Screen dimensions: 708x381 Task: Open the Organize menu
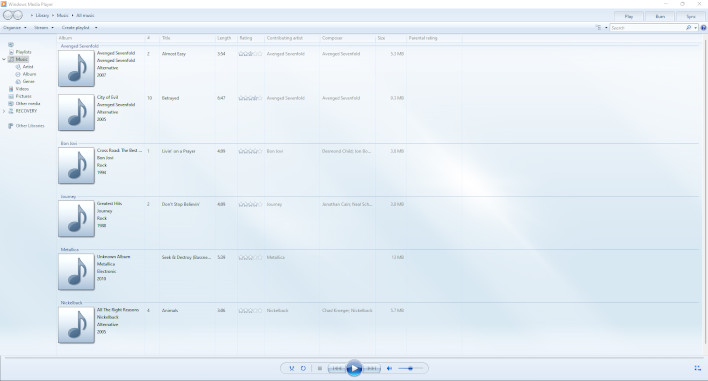14,28
